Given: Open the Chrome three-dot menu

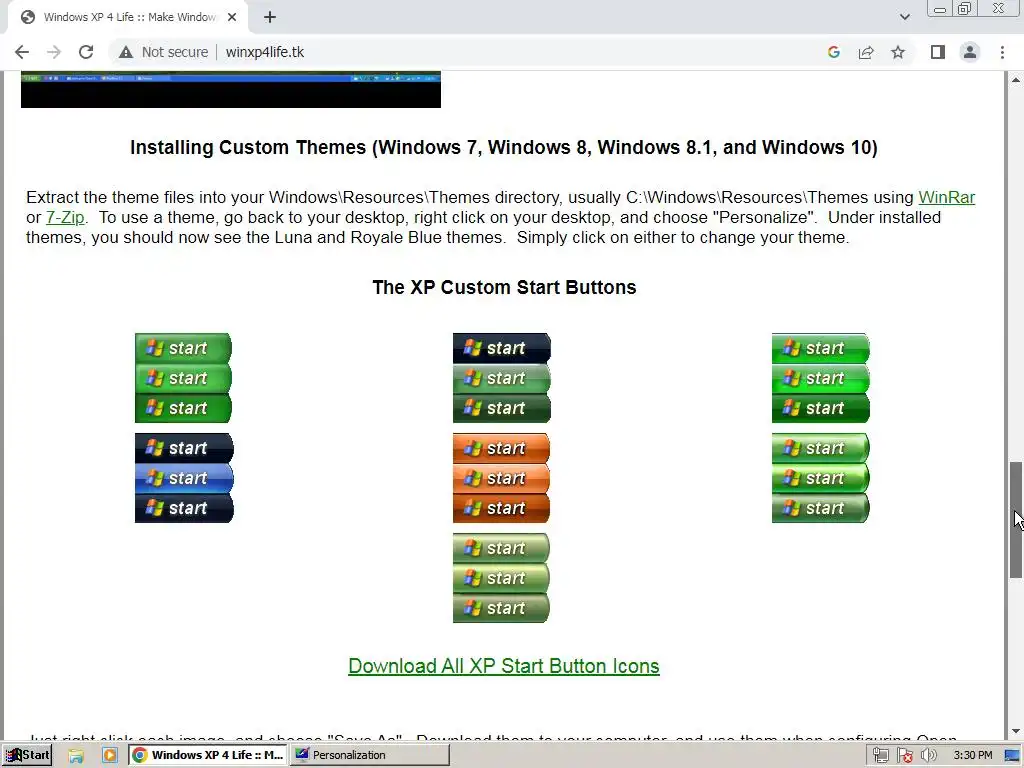Looking at the screenshot, I should (x=1002, y=52).
